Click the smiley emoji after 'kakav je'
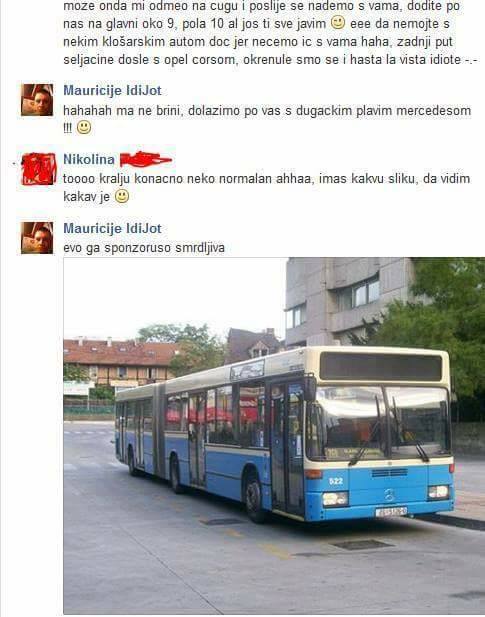The width and height of the screenshot is (485, 617). point(122,196)
